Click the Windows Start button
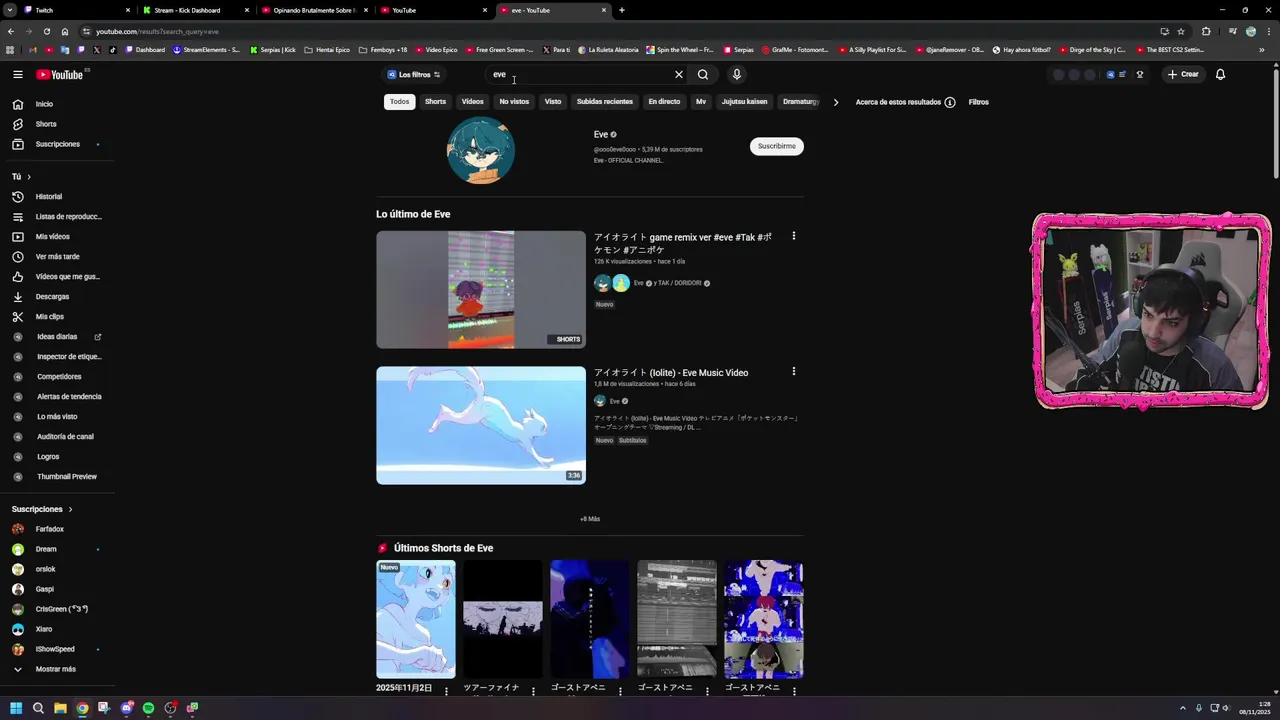The height and width of the screenshot is (720, 1280). click(x=16, y=708)
